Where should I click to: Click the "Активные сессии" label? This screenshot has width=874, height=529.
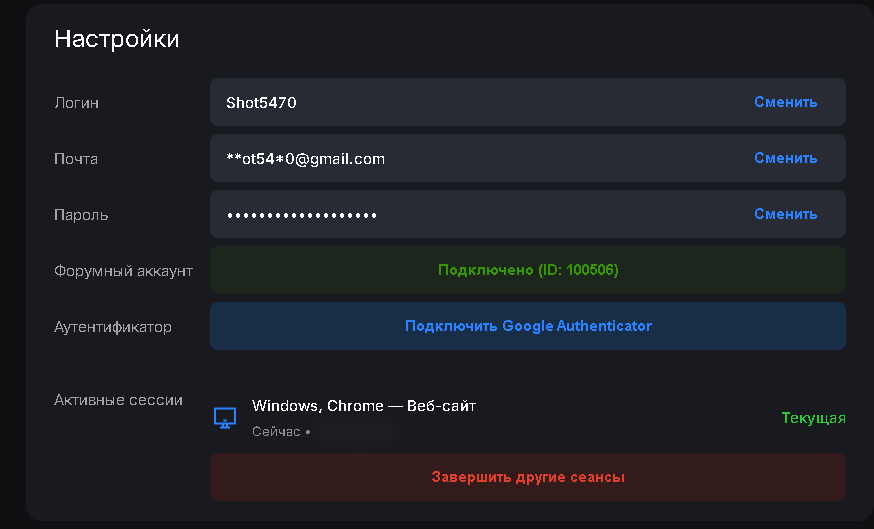click(118, 400)
